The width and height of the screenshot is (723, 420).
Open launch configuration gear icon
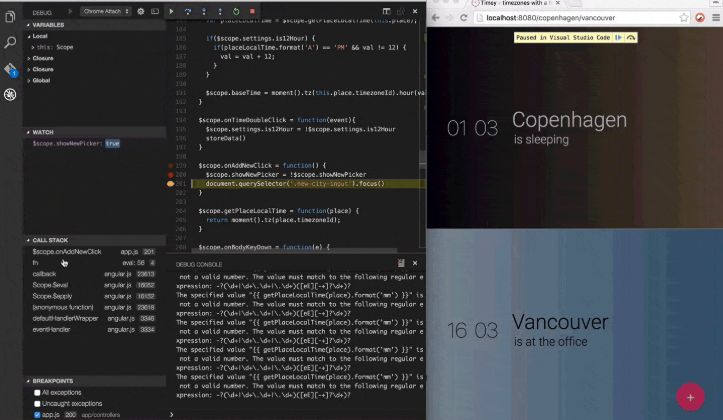[x=141, y=11]
